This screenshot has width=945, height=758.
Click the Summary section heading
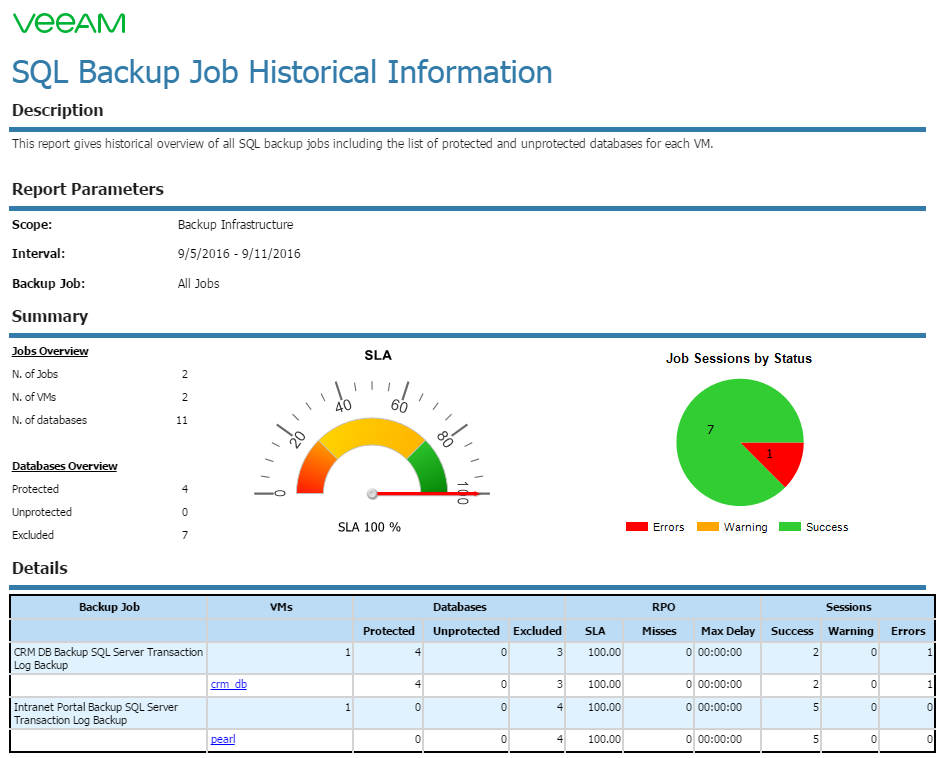(x=49, y=316)
